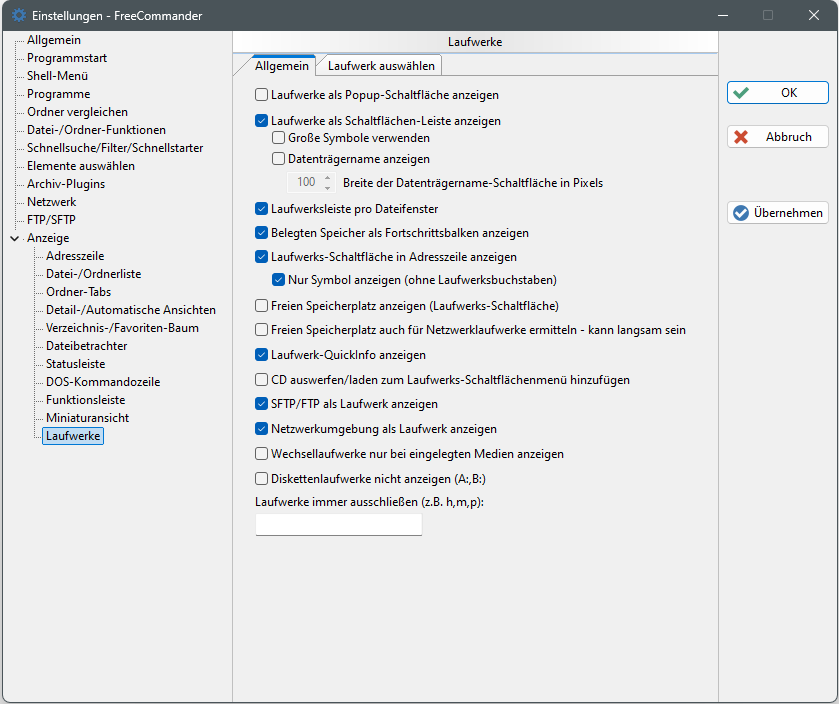Open Statusleiste settings in the tree
839x704 pixels.
(x=75, y=364)
